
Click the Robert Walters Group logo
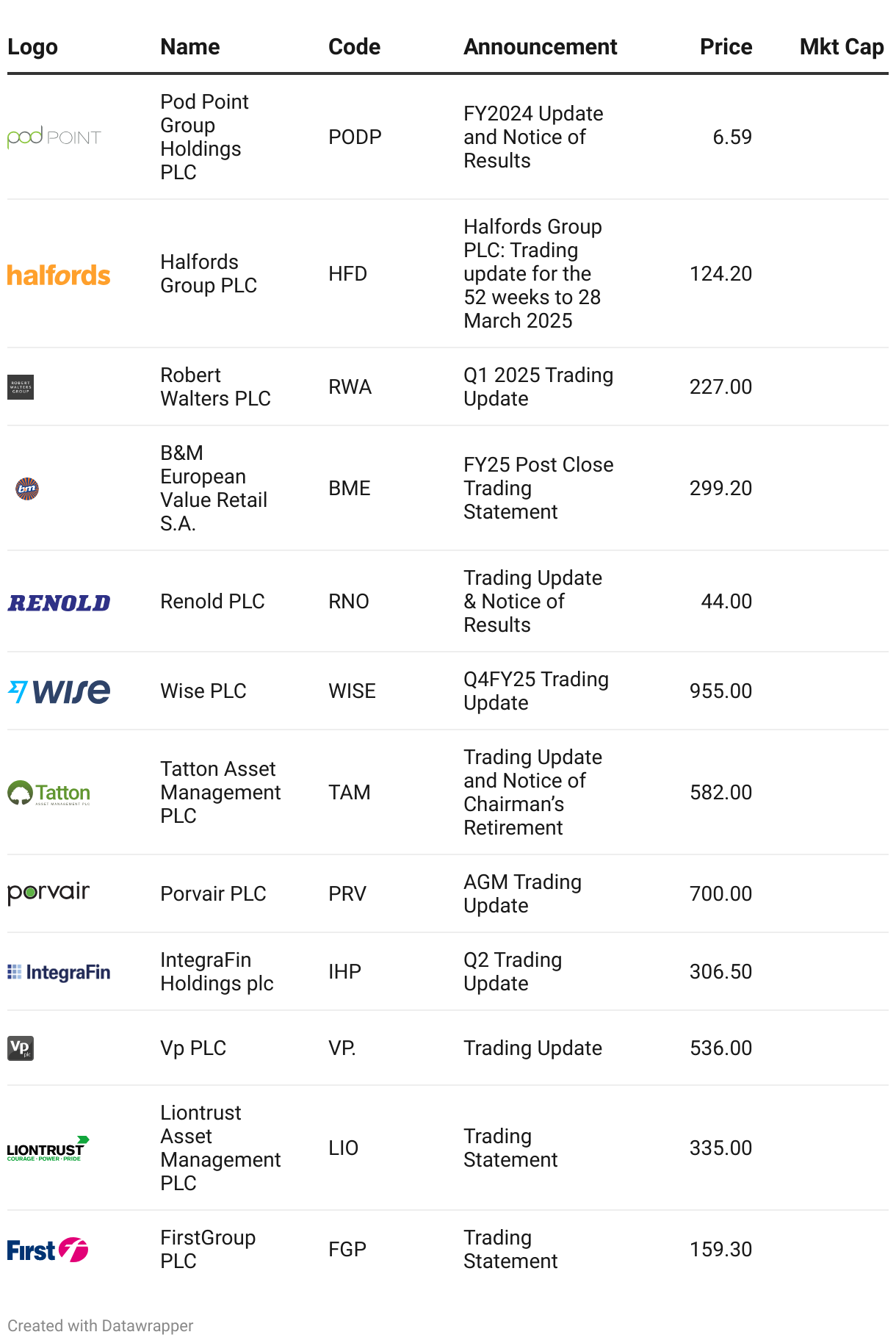[x=21, y=387]
